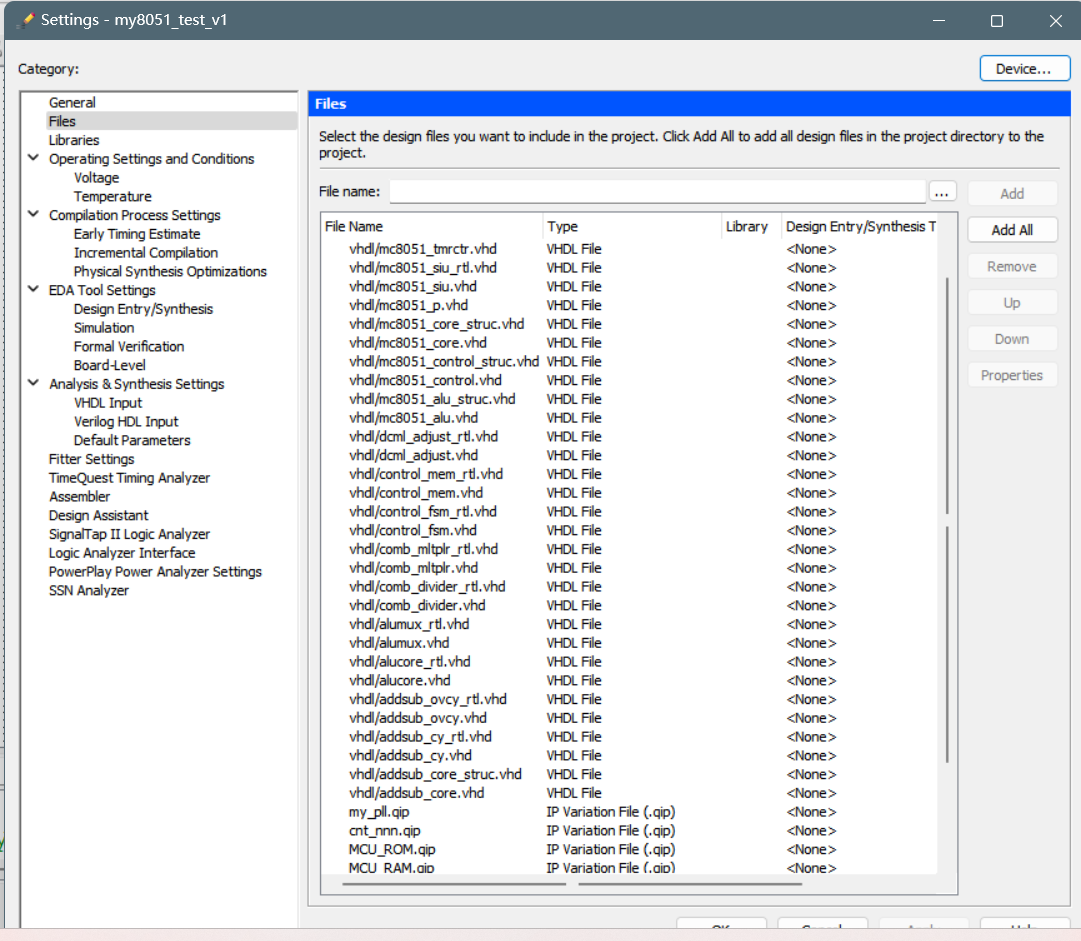Close the Settings dialog

pos(1055,21)
